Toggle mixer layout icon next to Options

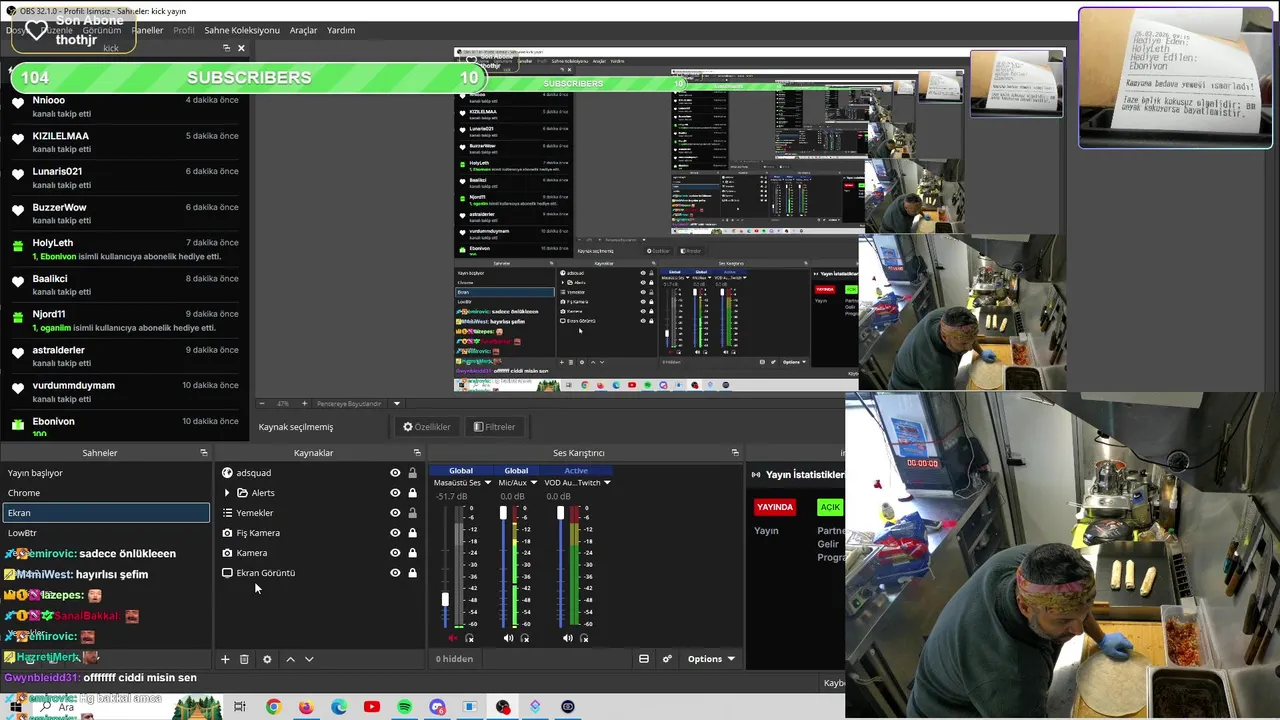click(644, 659)
